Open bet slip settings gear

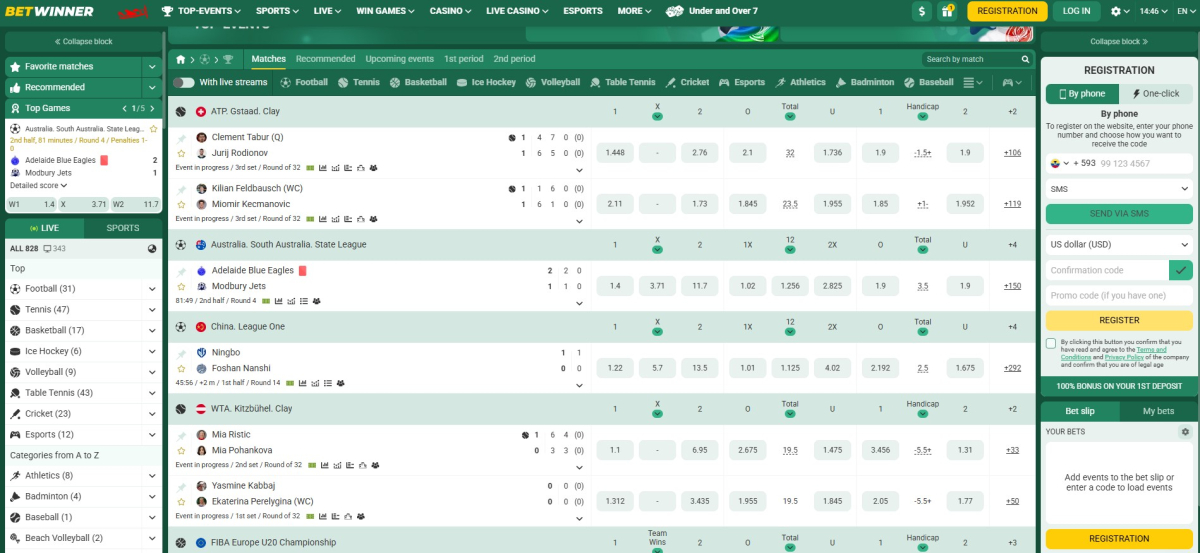[1185, 432]
